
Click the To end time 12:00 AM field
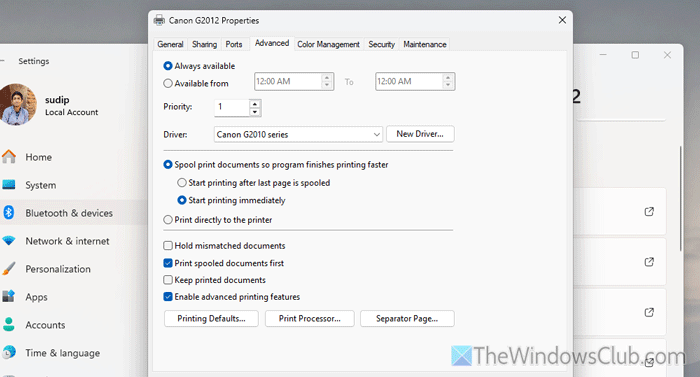coord(409,81)
